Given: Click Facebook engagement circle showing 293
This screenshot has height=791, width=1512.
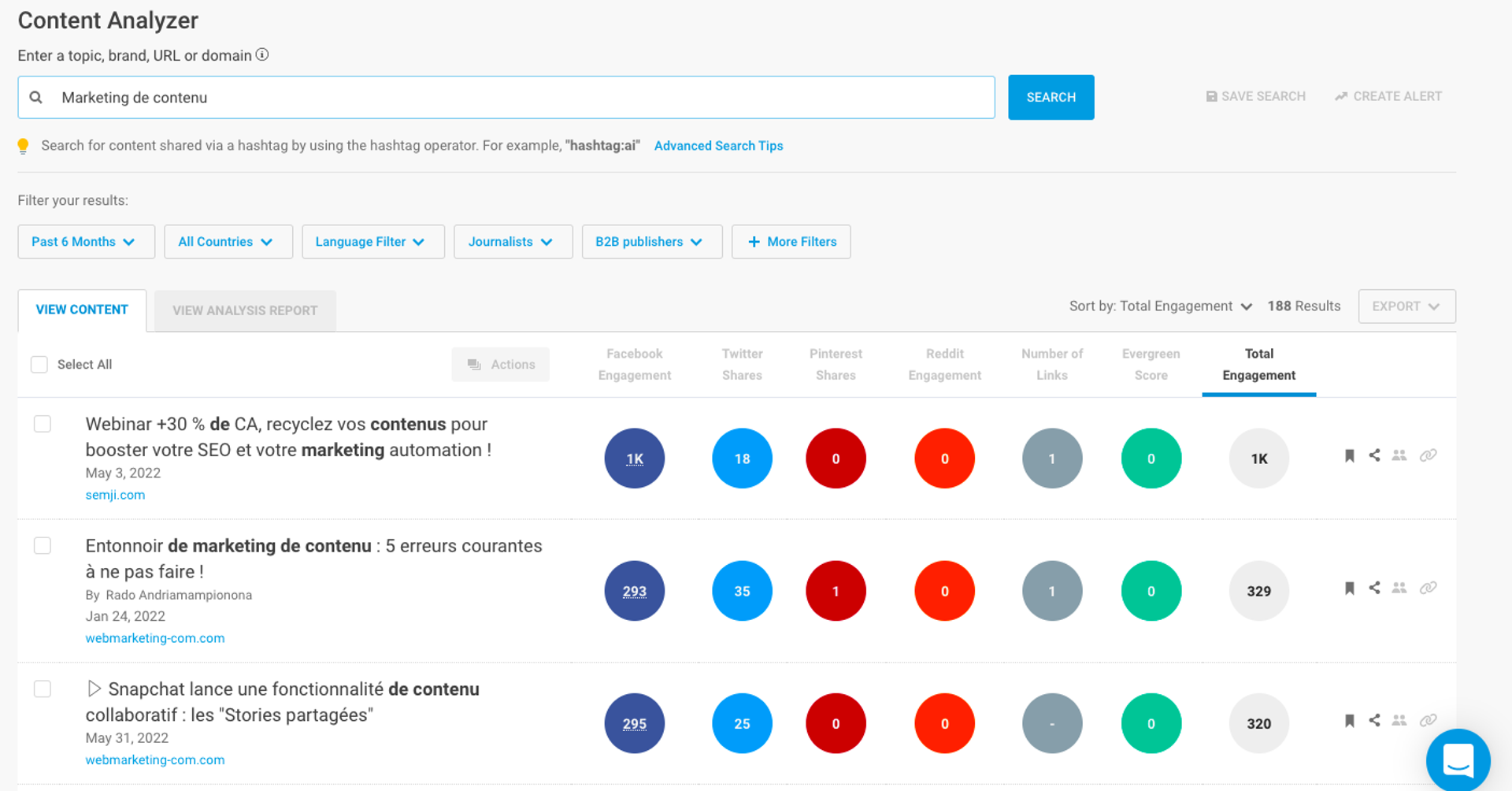Looking at the screenshot, I should point(634,591).
